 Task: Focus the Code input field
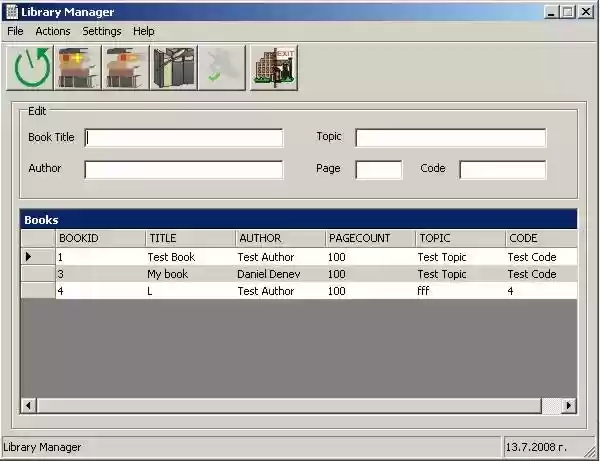(503, 170)
